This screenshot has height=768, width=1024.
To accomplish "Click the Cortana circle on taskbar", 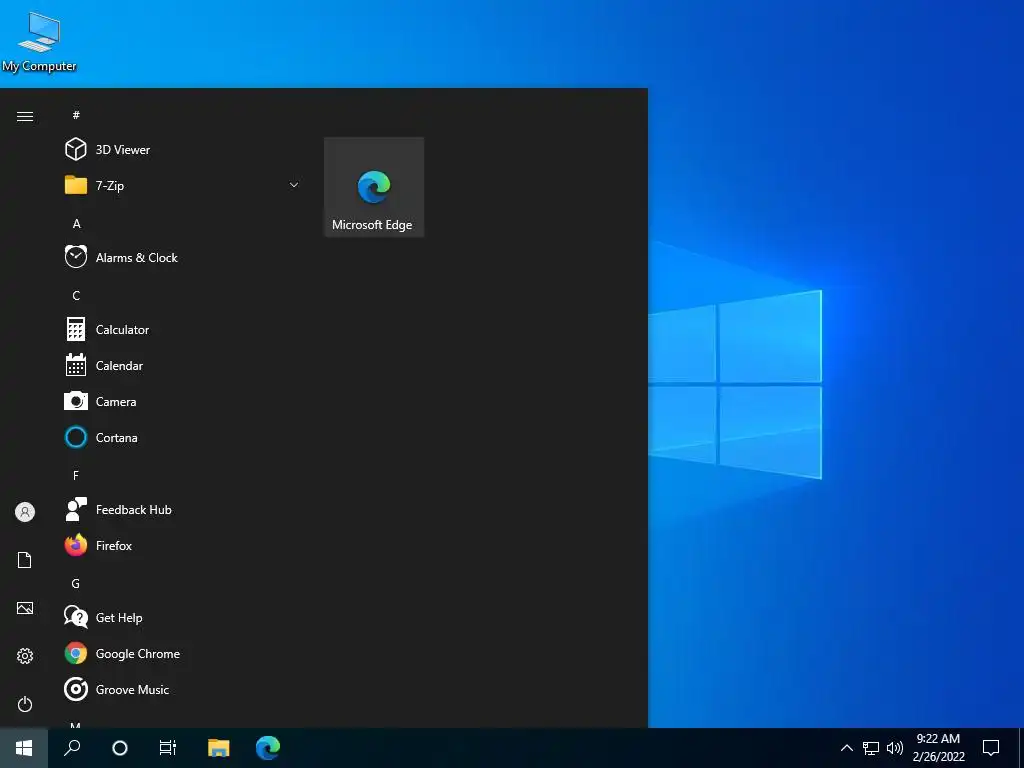I will pos(120,748).
